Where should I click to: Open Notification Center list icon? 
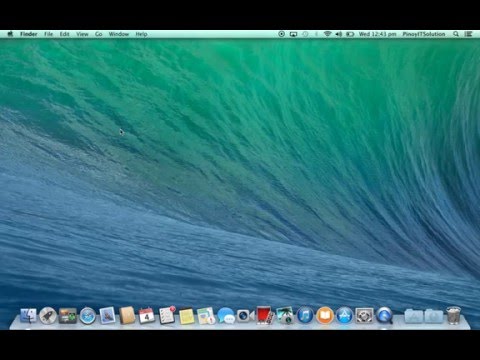pyautogui.click(x=468, y=34)
